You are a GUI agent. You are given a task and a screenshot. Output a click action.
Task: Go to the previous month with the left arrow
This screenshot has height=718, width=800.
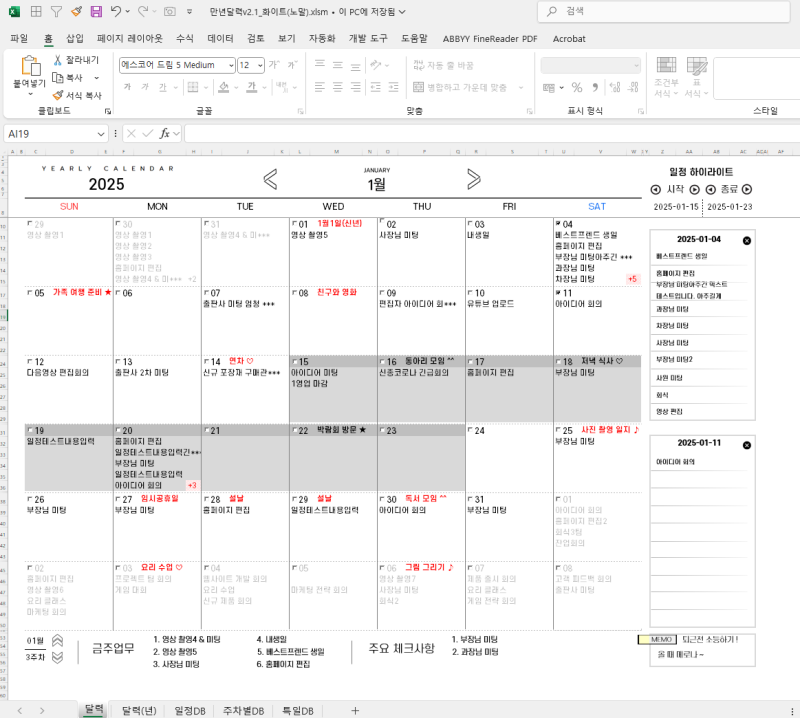tap(270, 179)
